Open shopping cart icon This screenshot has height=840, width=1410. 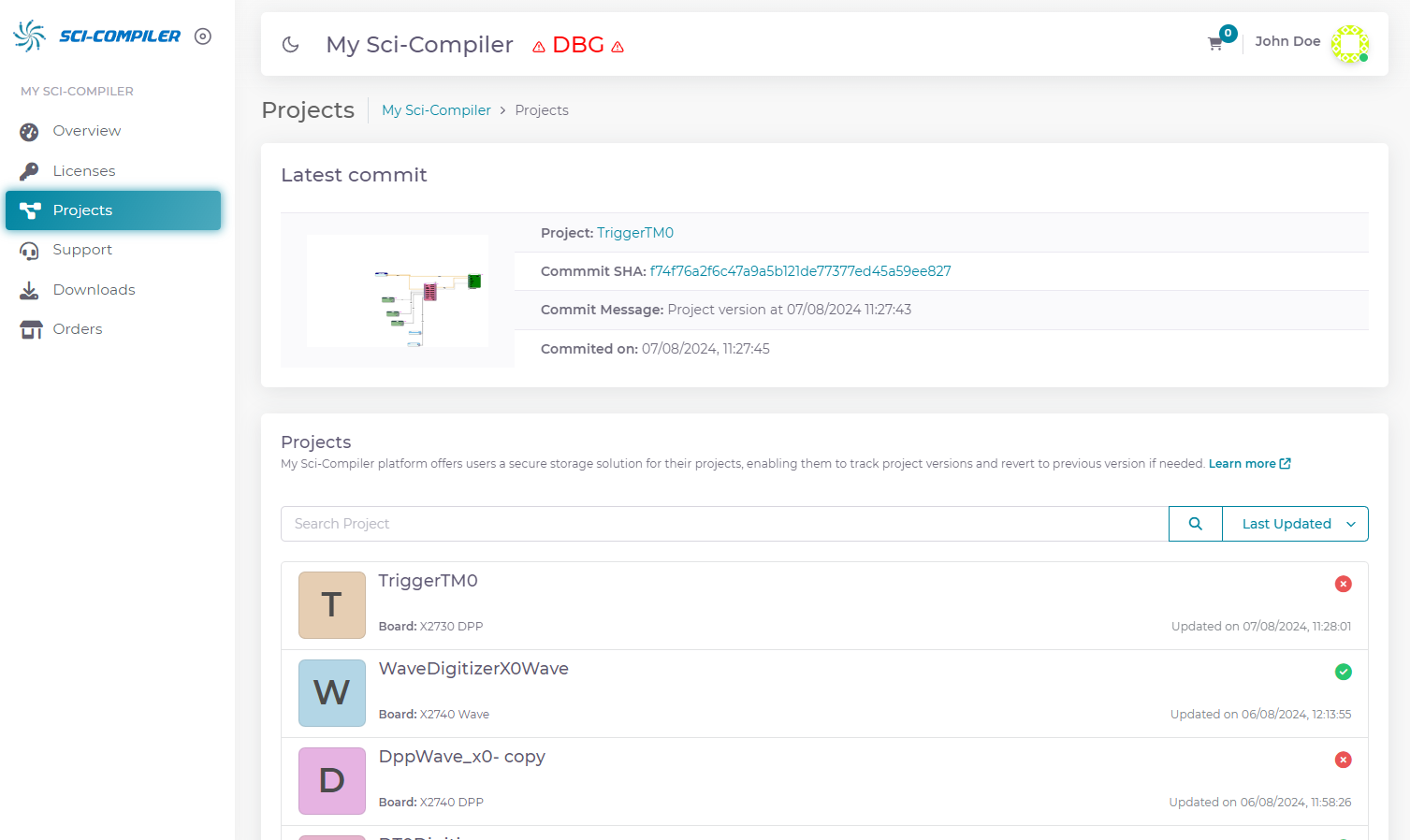click(x=1215, y=43)
